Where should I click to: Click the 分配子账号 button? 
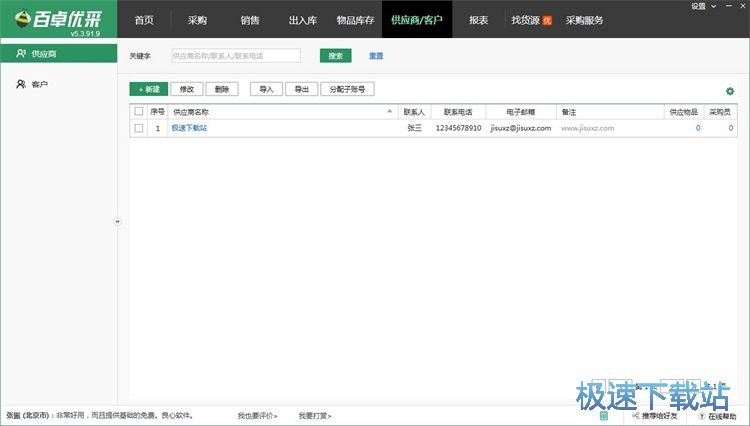point(347,89)
